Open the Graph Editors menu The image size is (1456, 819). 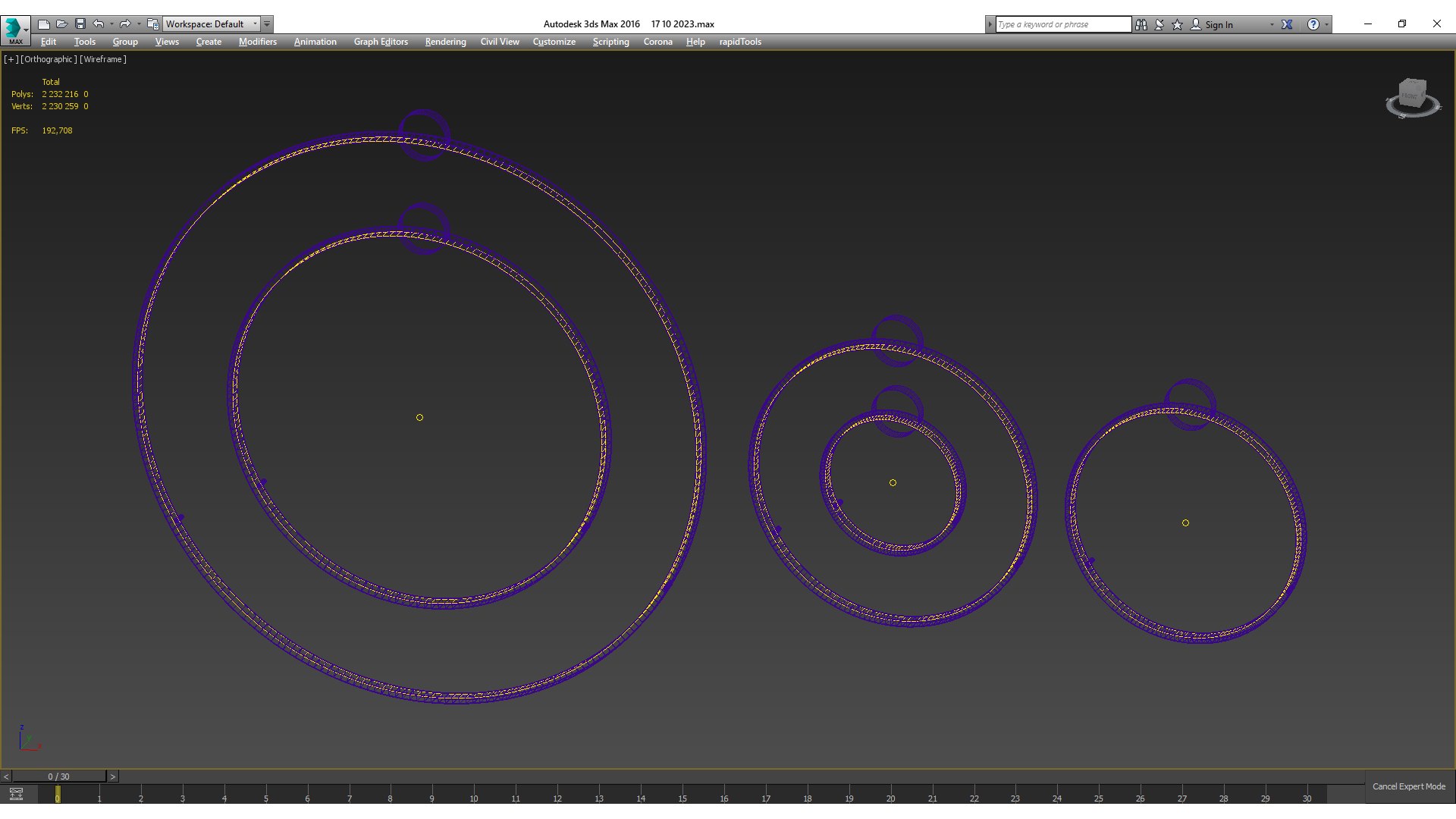coord(381,42)
